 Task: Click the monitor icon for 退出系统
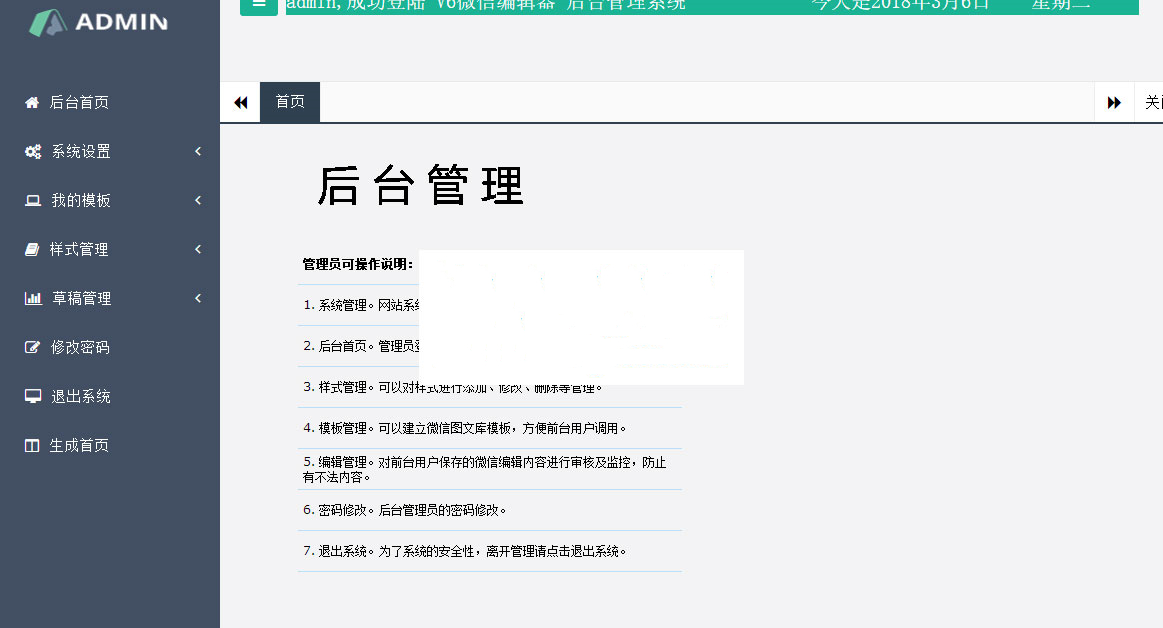point(32,396)
